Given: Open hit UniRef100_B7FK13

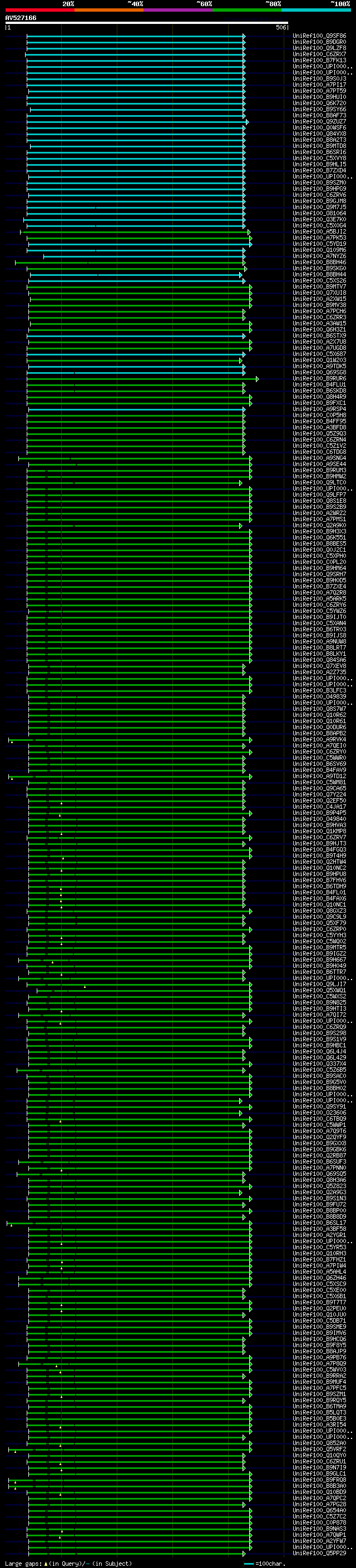Looking at the screenshot, I should pos(319,60).
